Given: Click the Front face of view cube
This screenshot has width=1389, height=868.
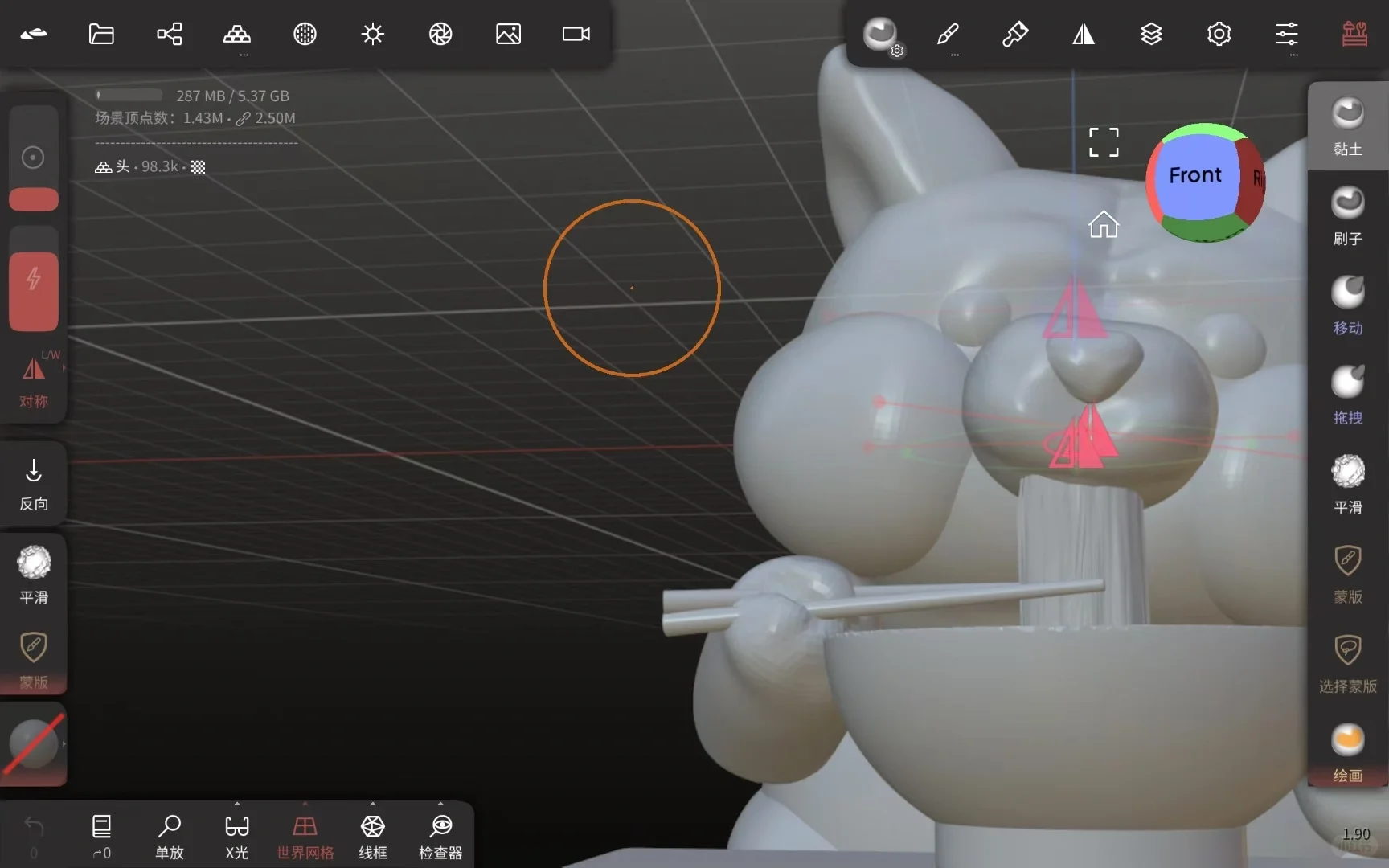Looking at the screenshot, I should click(1195, 176).
